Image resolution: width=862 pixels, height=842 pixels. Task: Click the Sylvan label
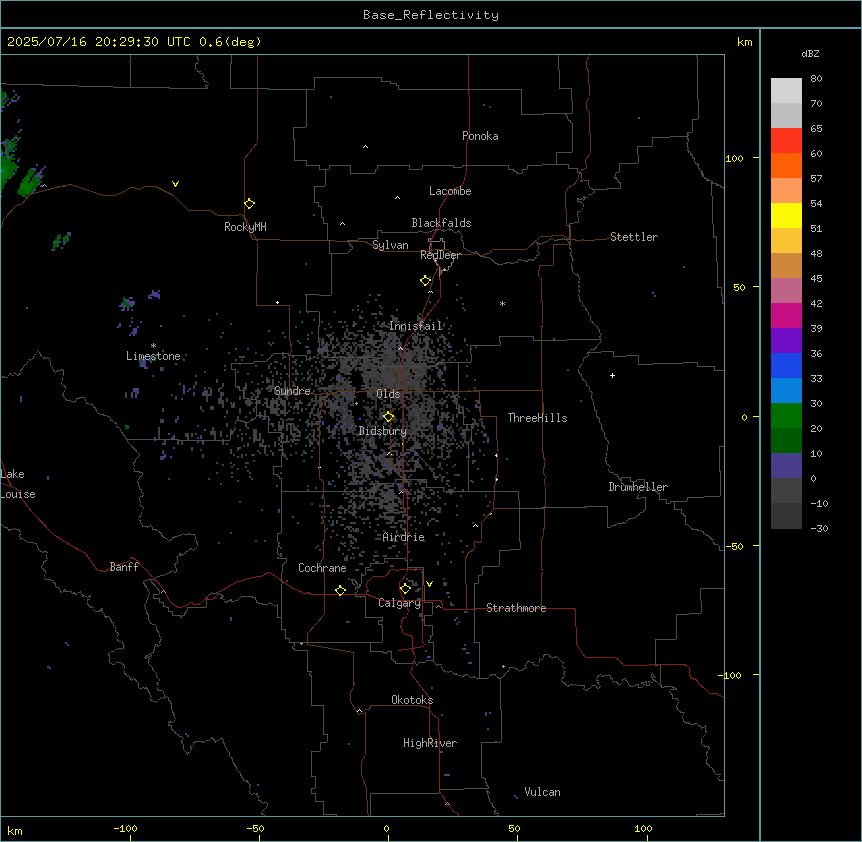click(x=390, y=245)
